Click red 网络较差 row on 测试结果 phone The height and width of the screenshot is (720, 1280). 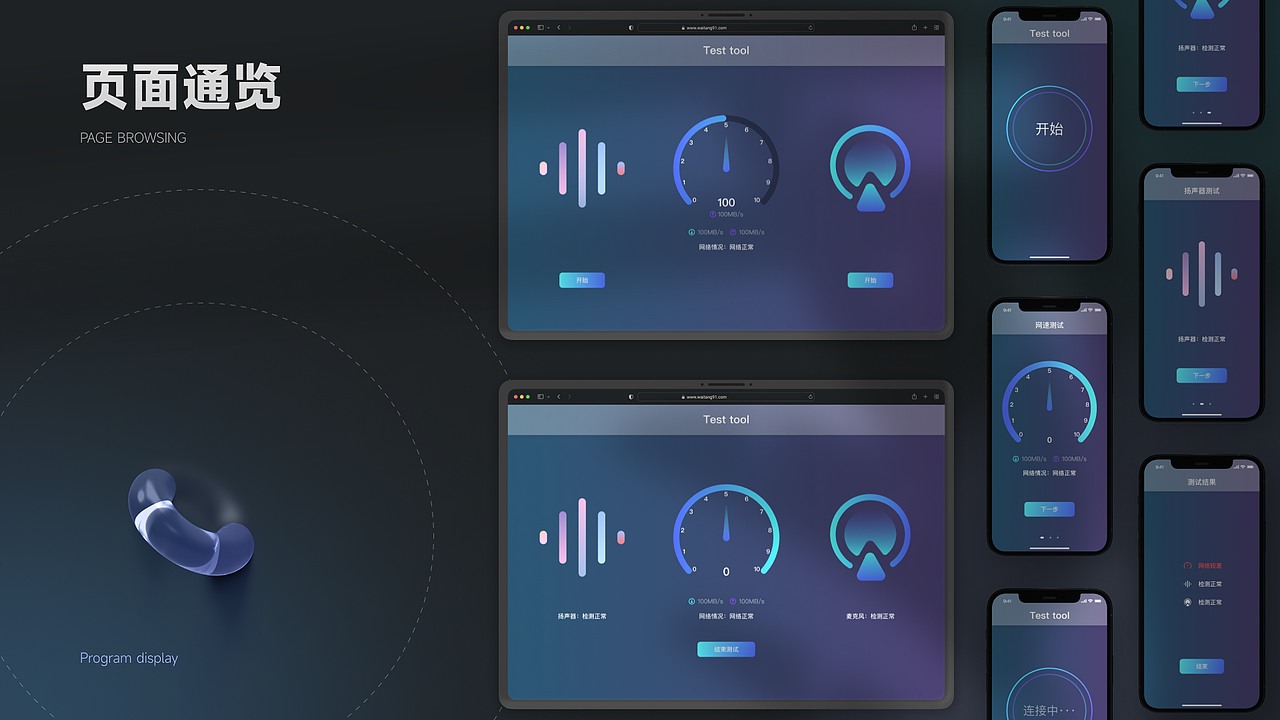1202,566
